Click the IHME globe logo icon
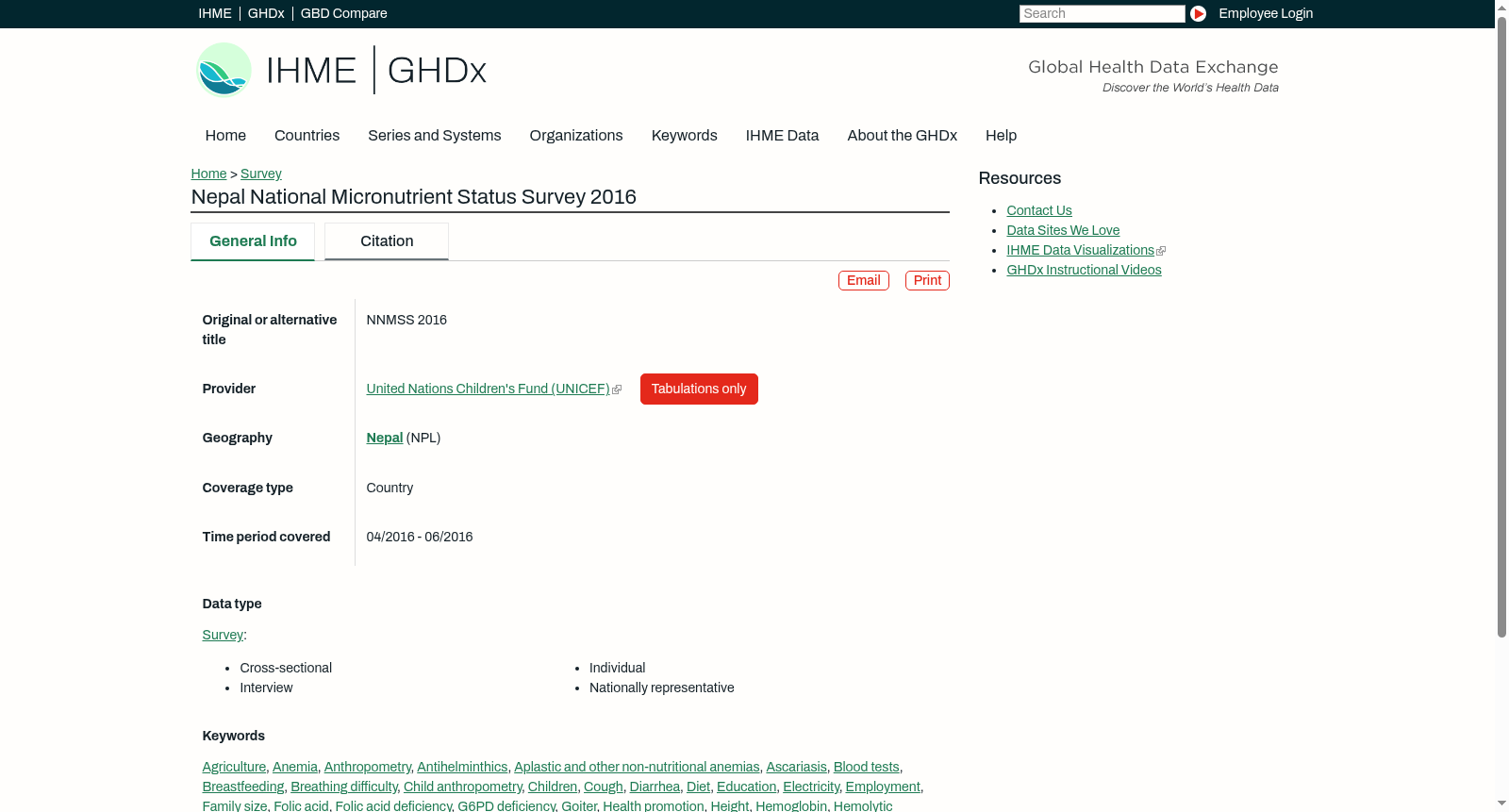The image size is (1509, 812). (x=224, y=70)
